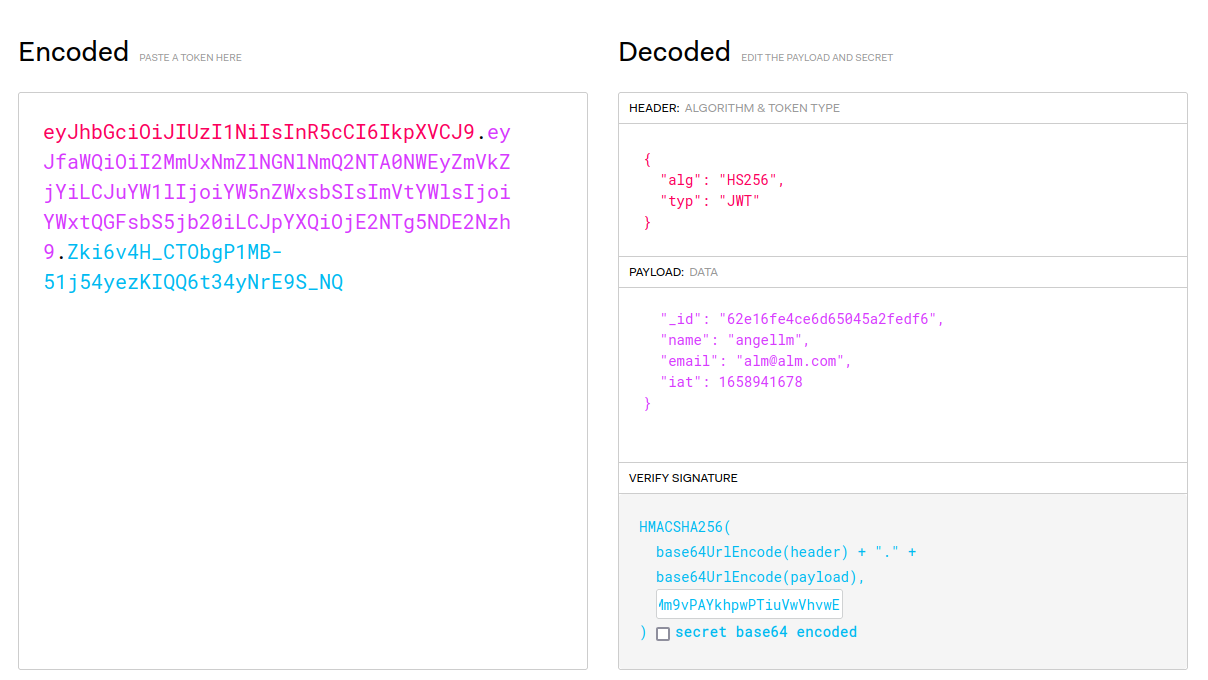This screenshot has width=1208, height=680.
Task: Click the HEADER: ALGORITHM & TOKEN TYPE title
Action: point(734,108)
